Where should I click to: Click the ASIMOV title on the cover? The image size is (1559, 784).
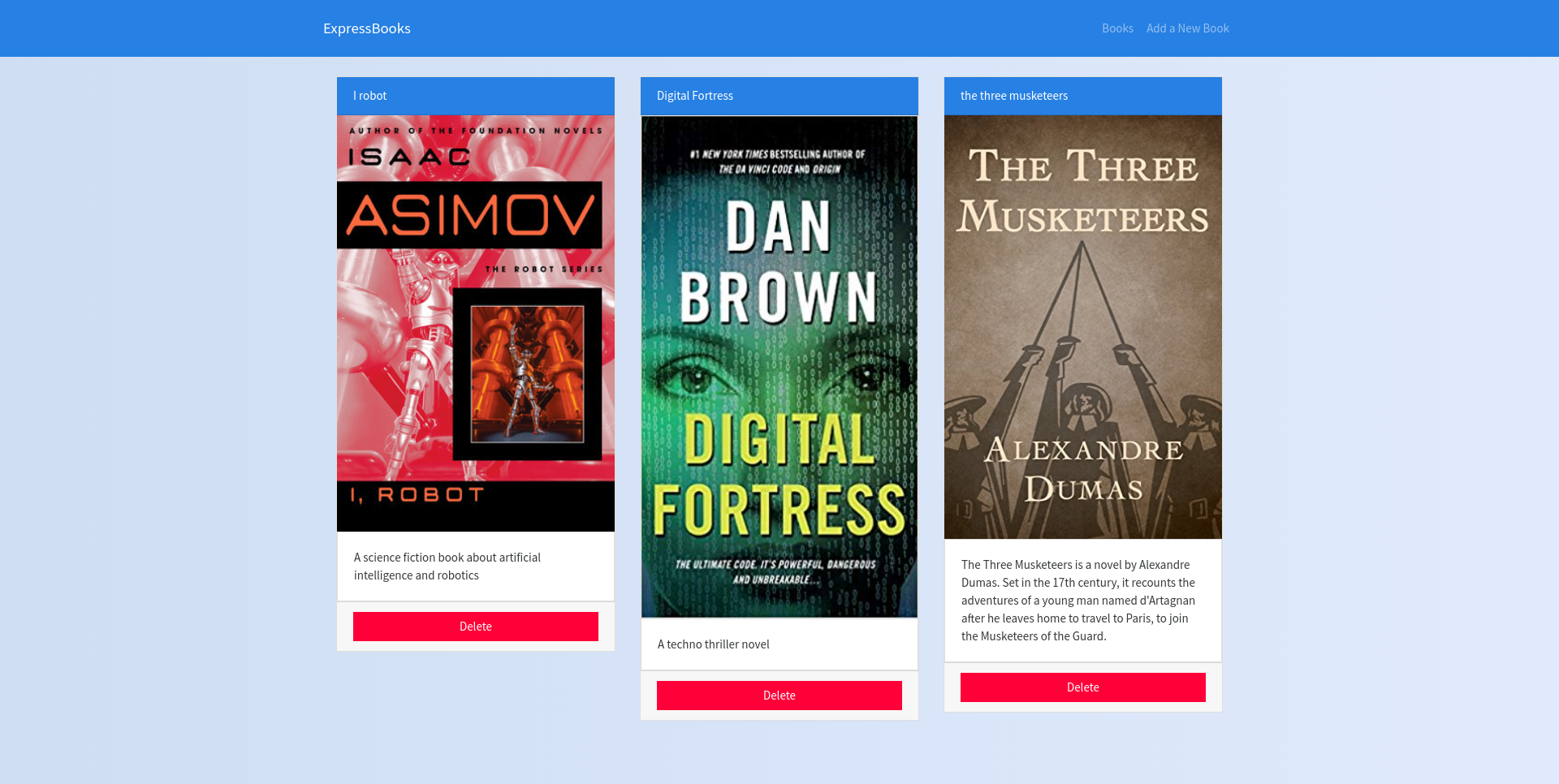(470, 215)
